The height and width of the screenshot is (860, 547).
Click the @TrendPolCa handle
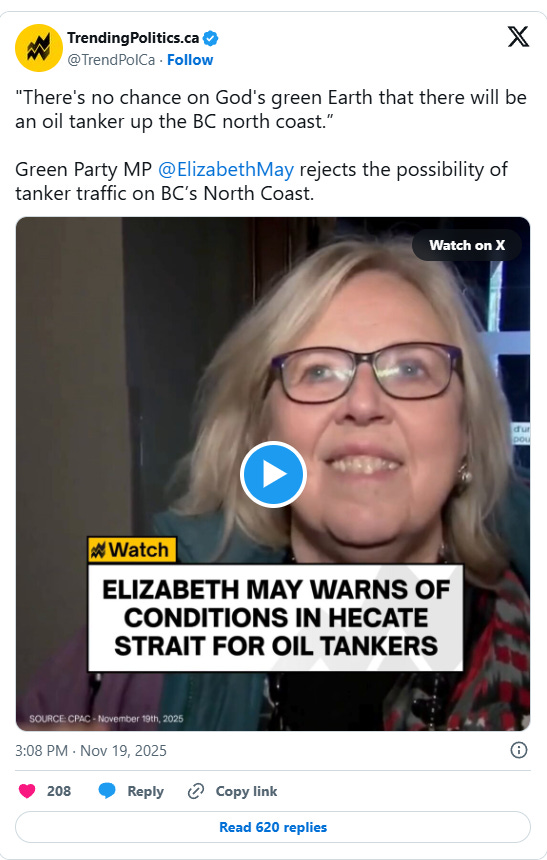coord(111,60)
